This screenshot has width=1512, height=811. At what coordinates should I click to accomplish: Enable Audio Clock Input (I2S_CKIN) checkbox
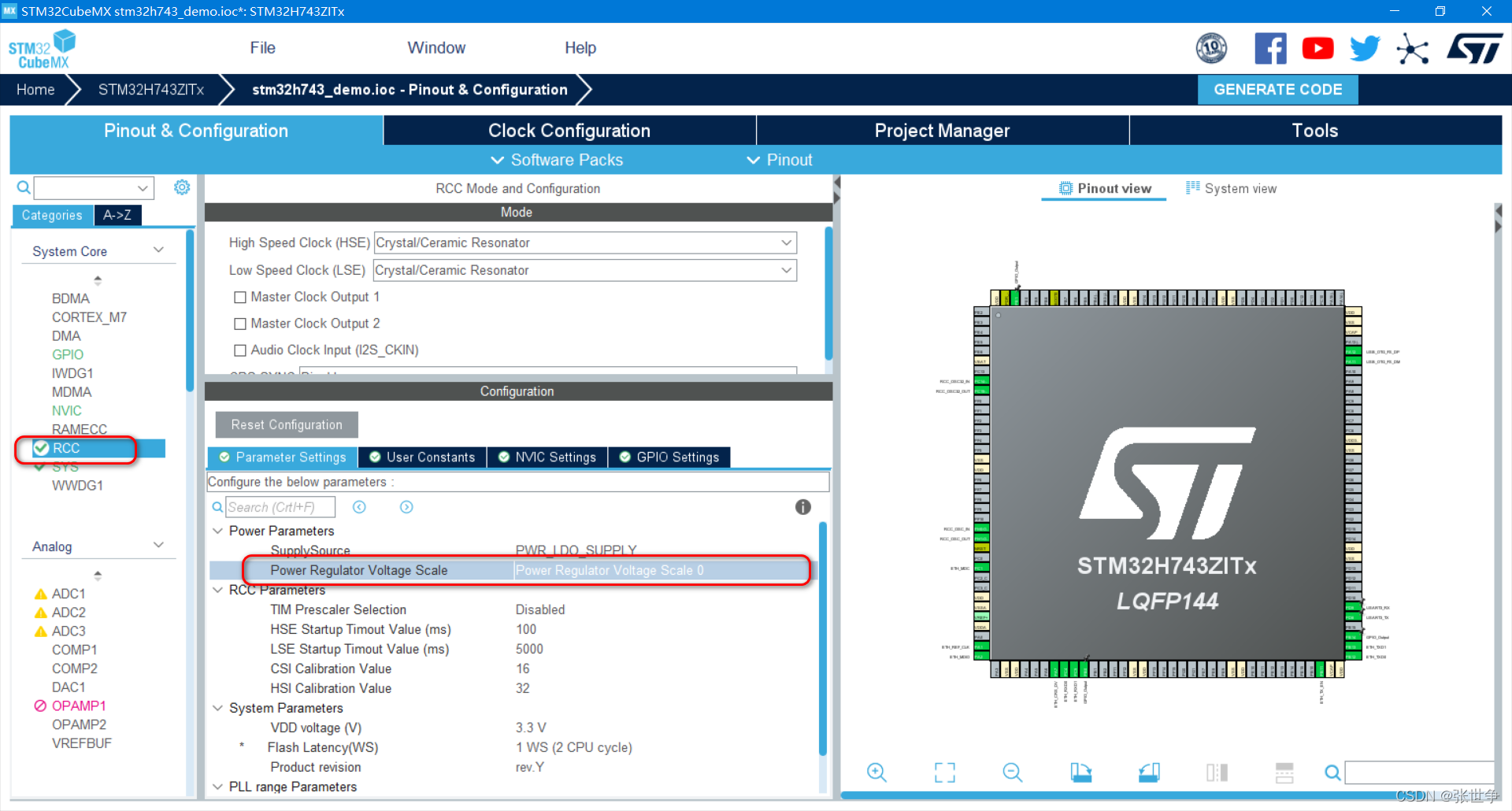coord(240,350)
